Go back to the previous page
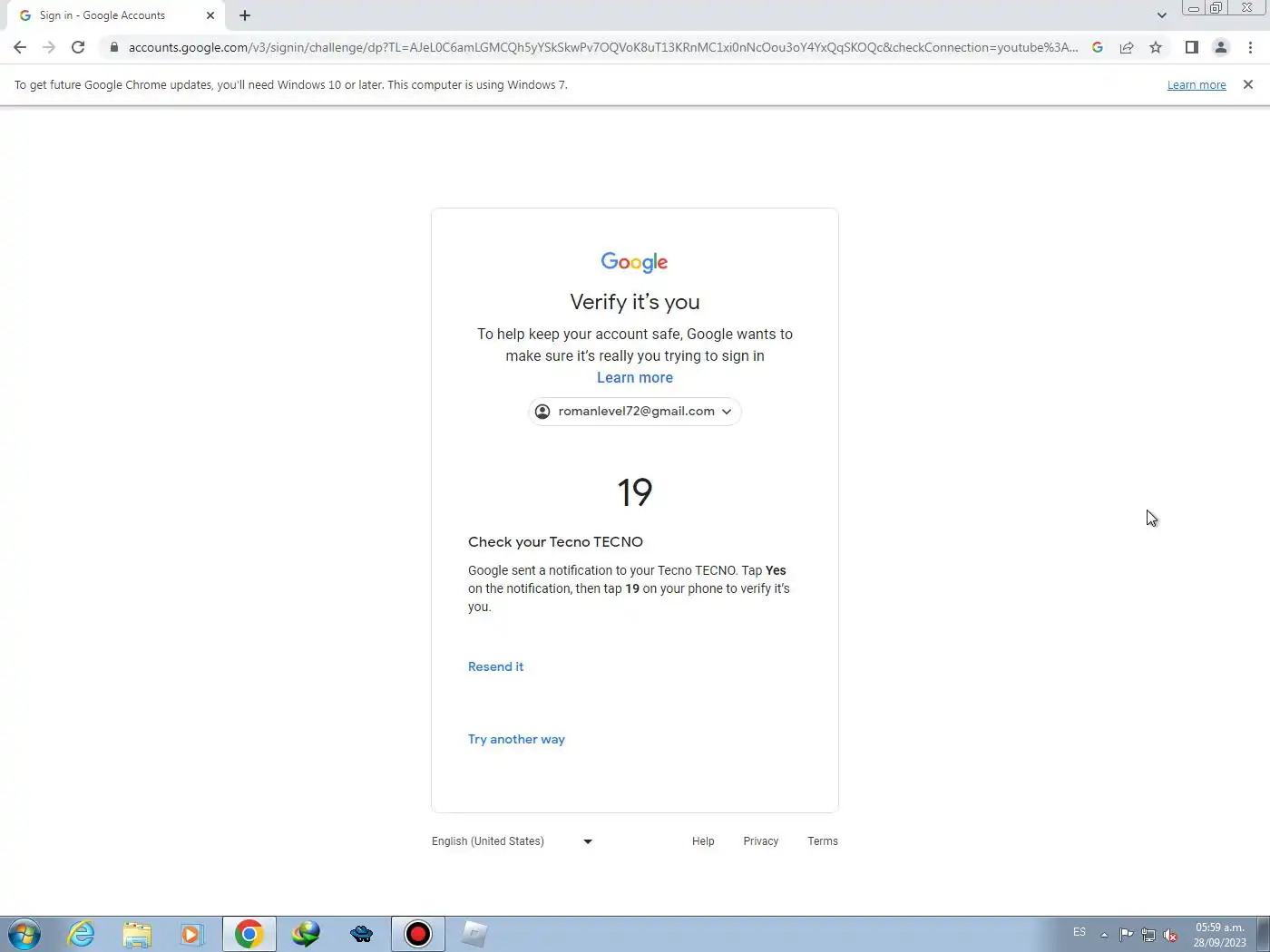Image resolution: width=1270 pixels, height=952 pixels. 20,47
